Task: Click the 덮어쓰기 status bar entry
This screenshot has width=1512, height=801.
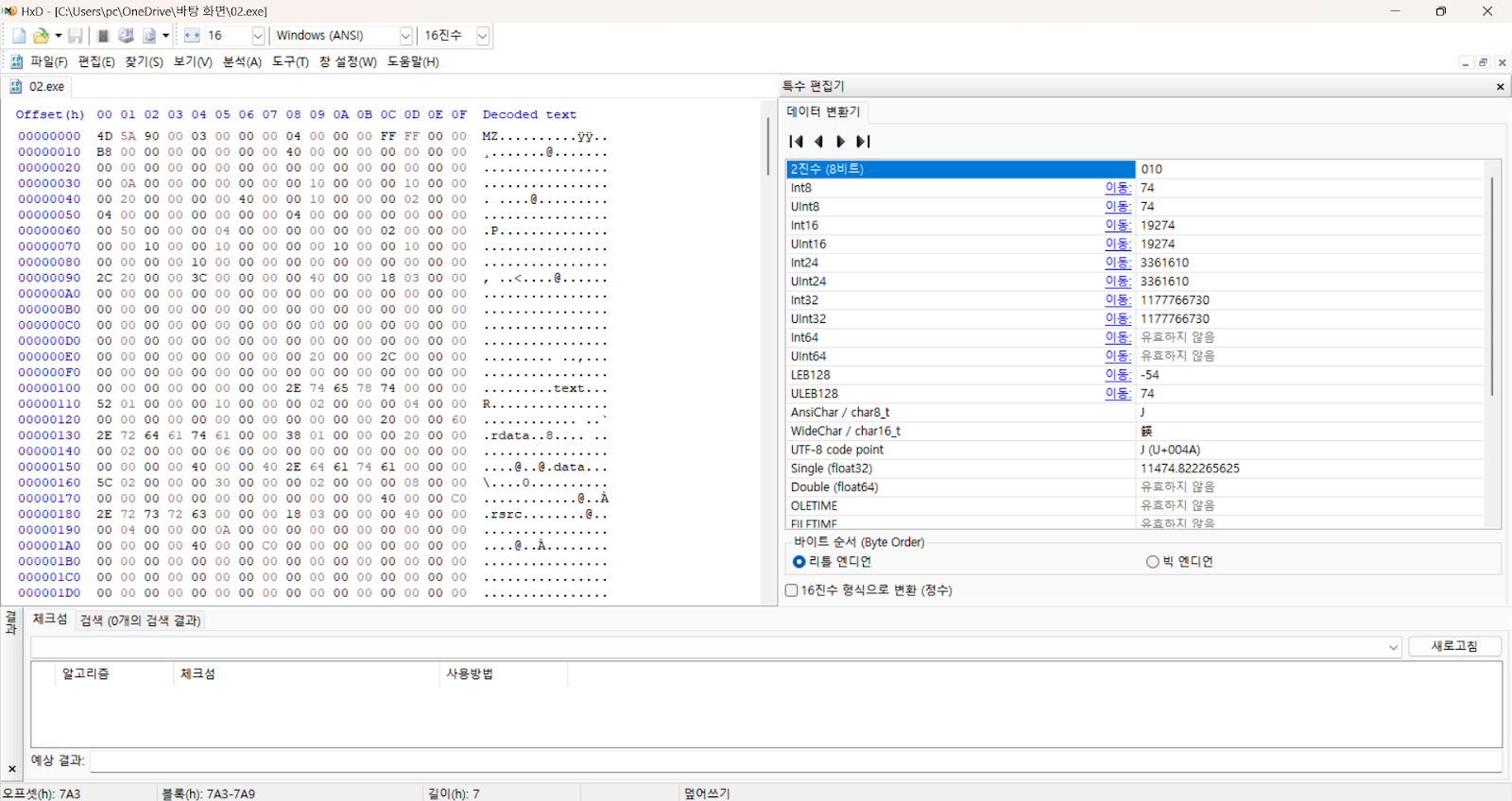Action: (x=708, y=793)
